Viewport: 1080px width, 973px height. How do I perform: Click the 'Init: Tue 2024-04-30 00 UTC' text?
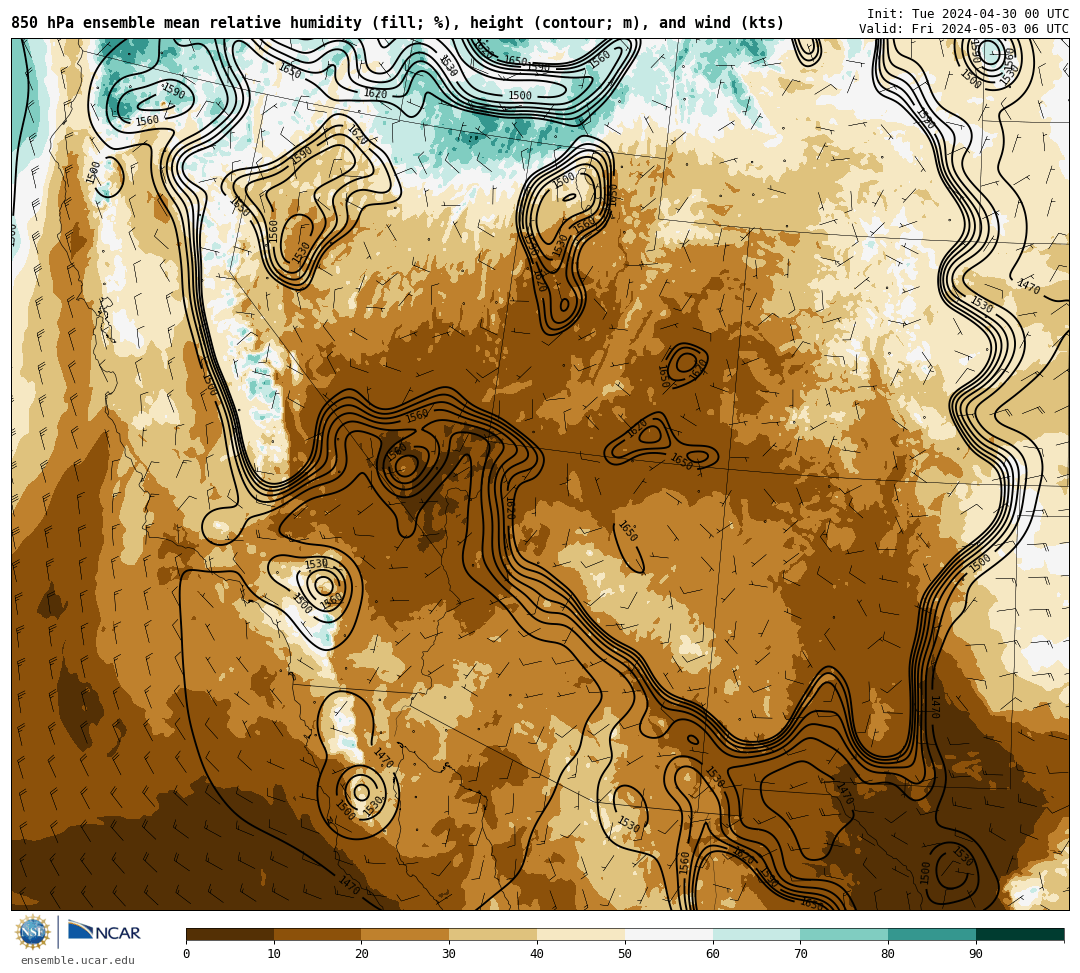tap(968, 14)
